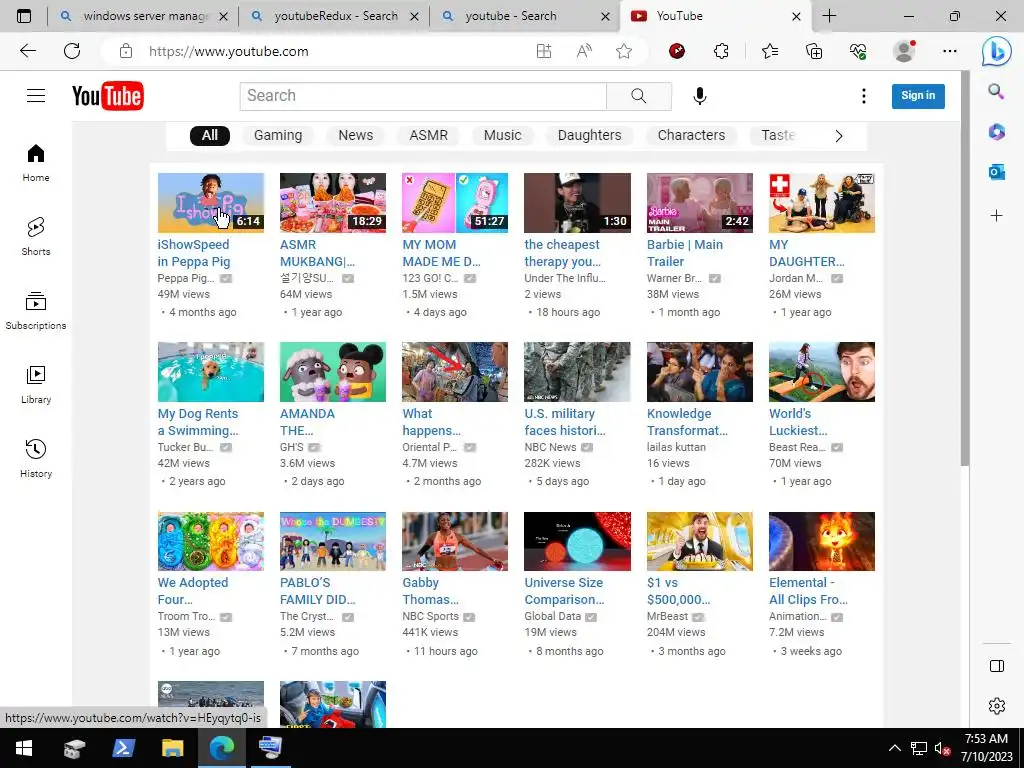Select the Characters filter chip
The height and width of the screenshot is (768, 1024).
(691, 135)
